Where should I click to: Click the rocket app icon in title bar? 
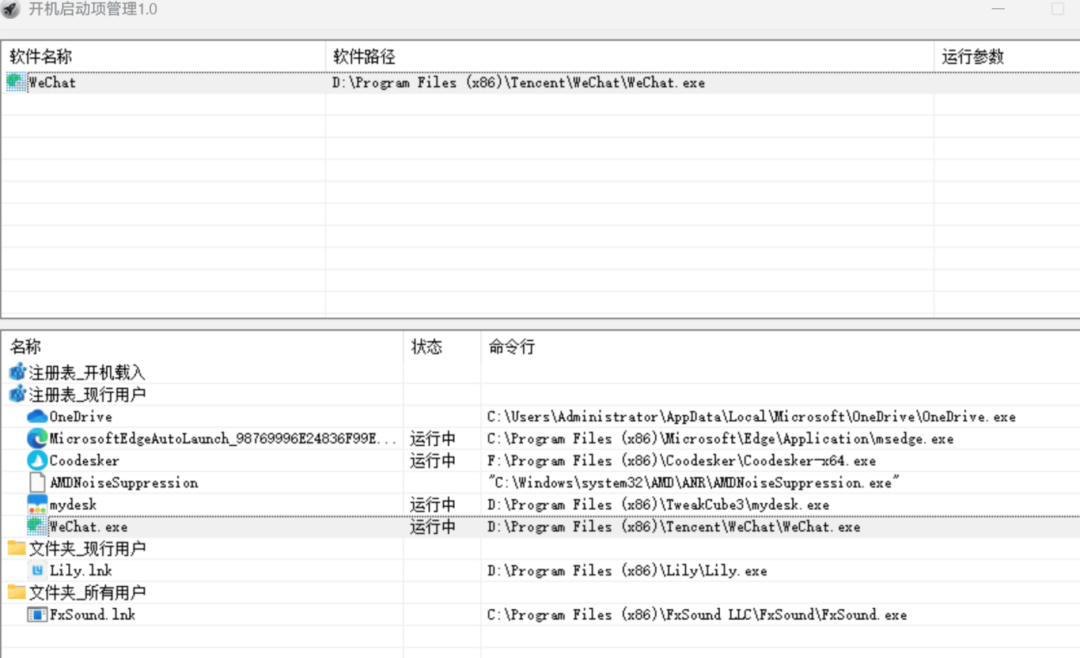(10, 10)
